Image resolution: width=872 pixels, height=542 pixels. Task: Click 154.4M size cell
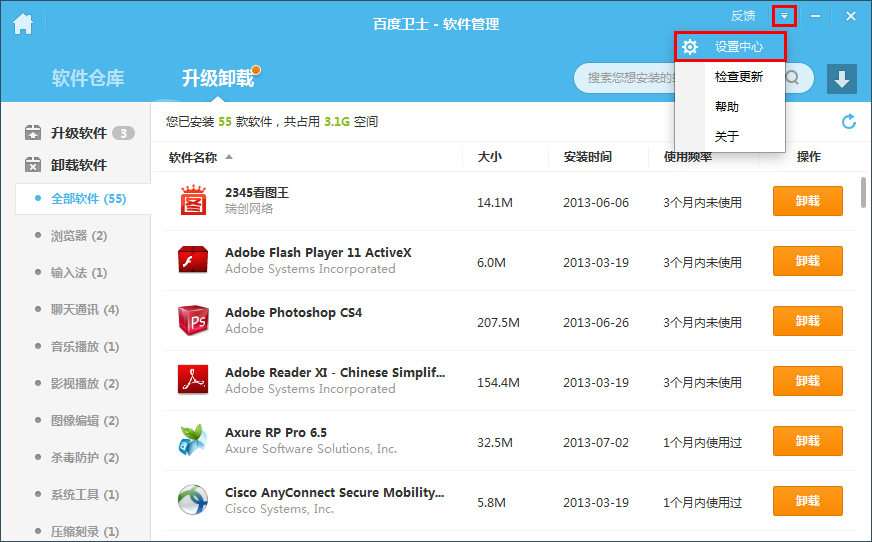coord(498,382)
